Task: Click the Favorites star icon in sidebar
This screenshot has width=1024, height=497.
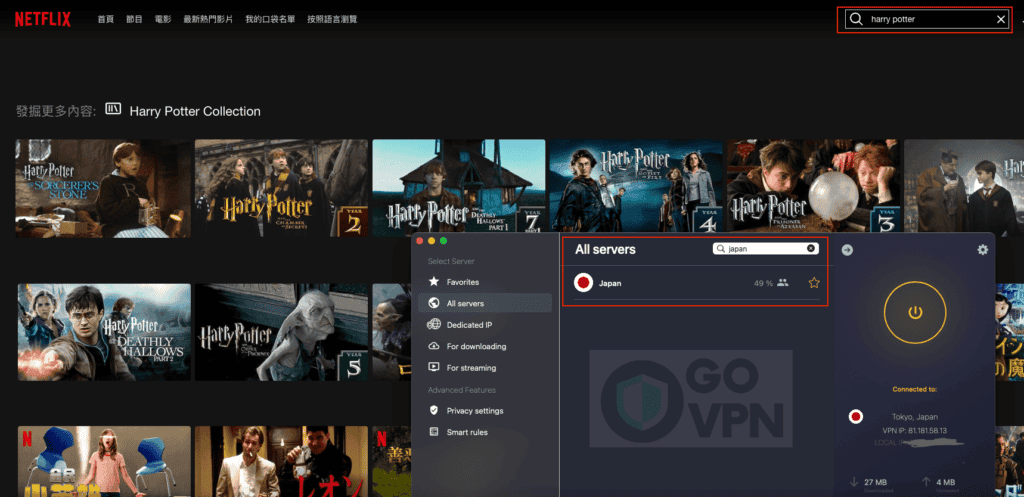Action: pos(434,281)
